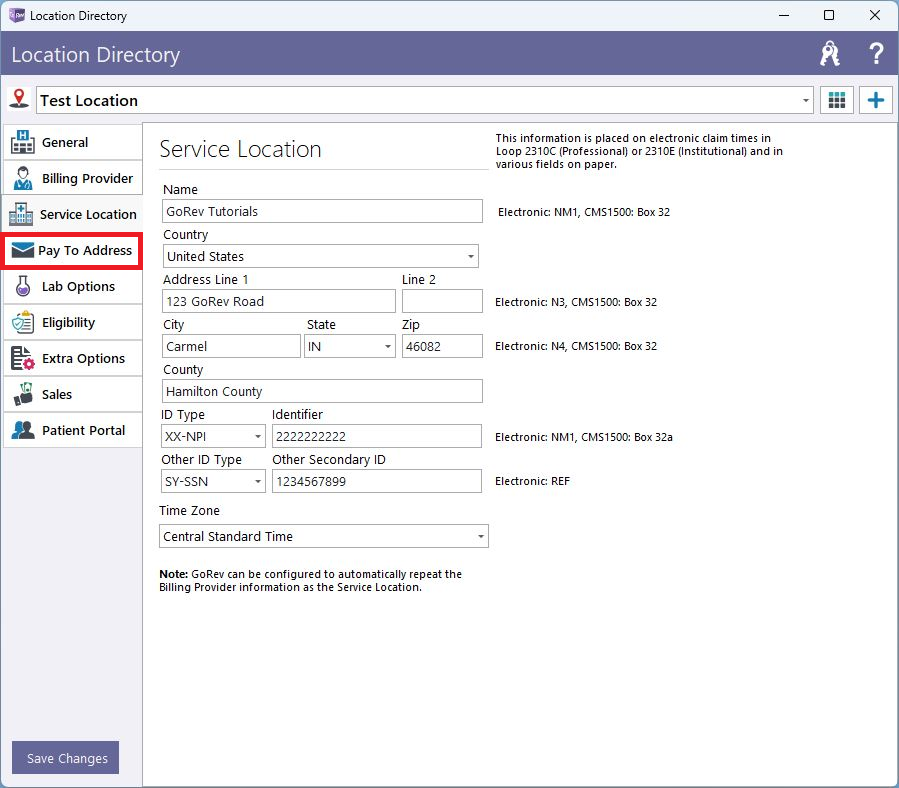Click the plus icon to add location
Image resolution: width=899 pixels, height=788 pixels.
[875, 100]
